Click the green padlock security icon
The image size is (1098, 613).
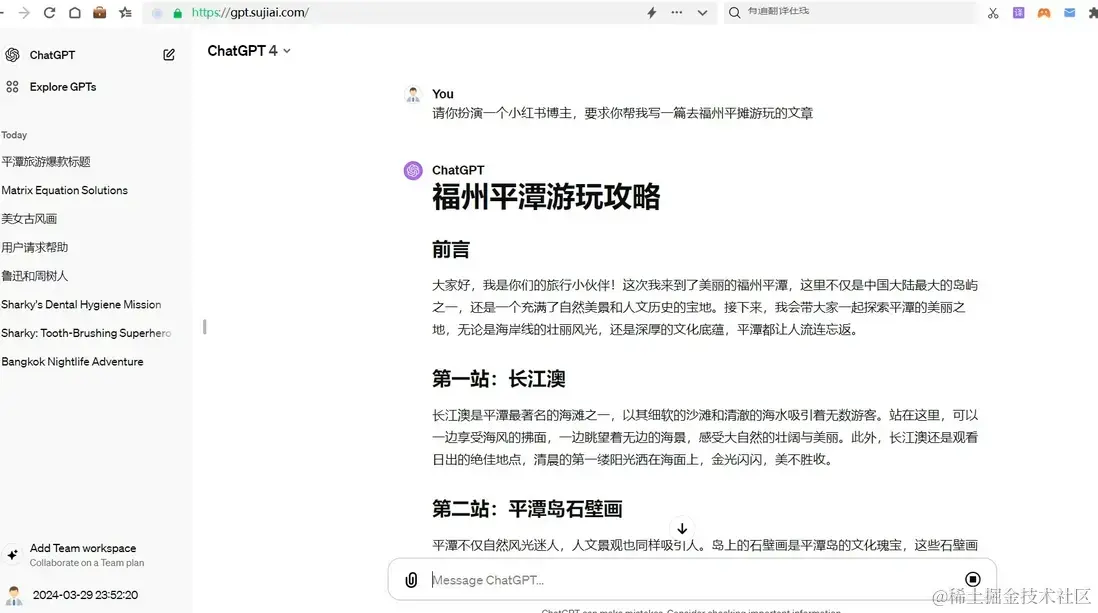178,13
